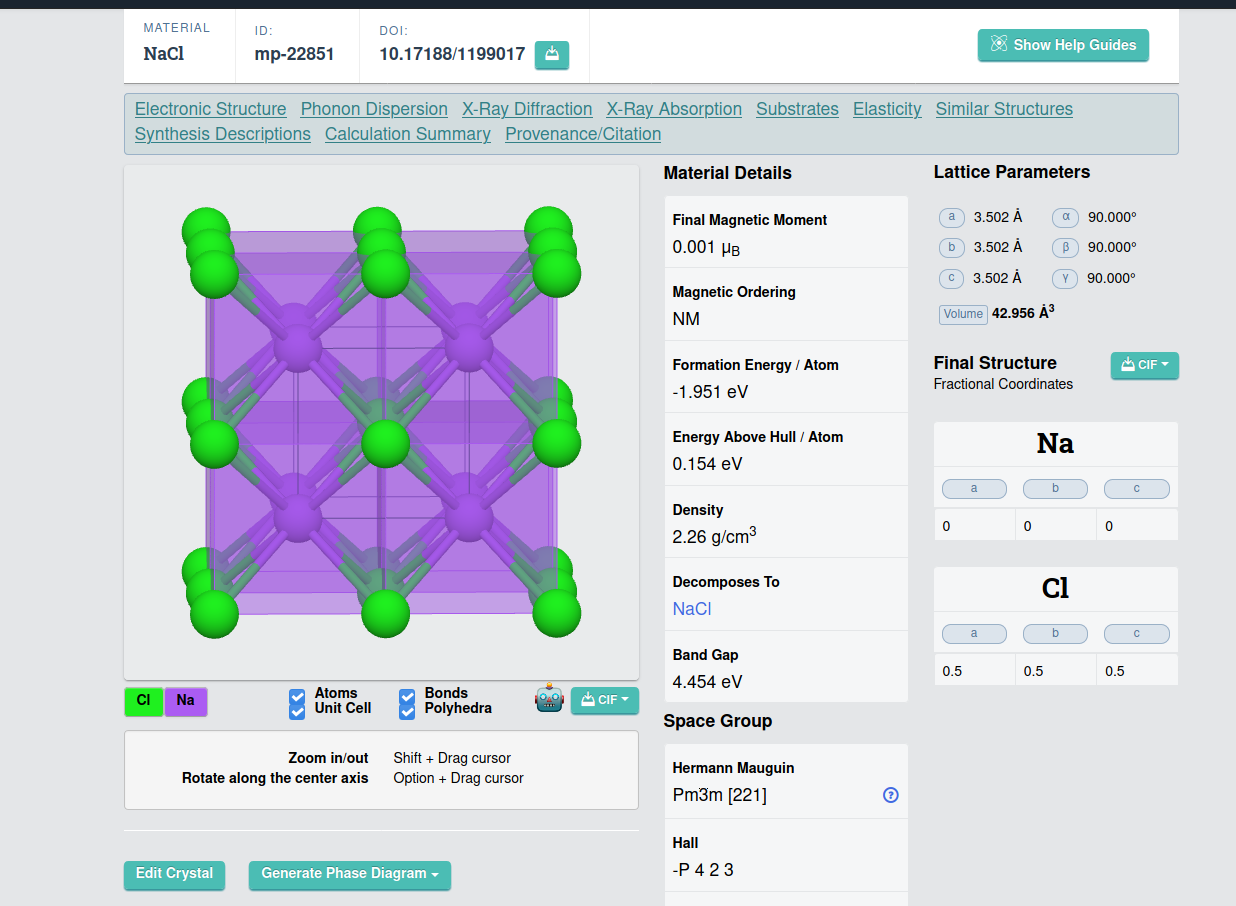Click the 'a' column badge under Na
This screenshot has height=906, width=1236.
(x=974, y=489)
